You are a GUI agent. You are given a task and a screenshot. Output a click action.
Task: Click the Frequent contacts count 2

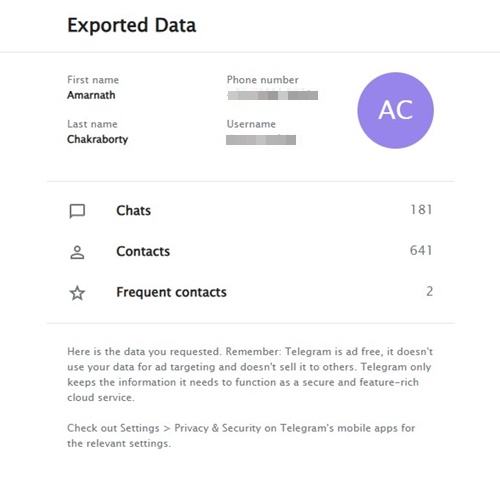click(429, 292)
